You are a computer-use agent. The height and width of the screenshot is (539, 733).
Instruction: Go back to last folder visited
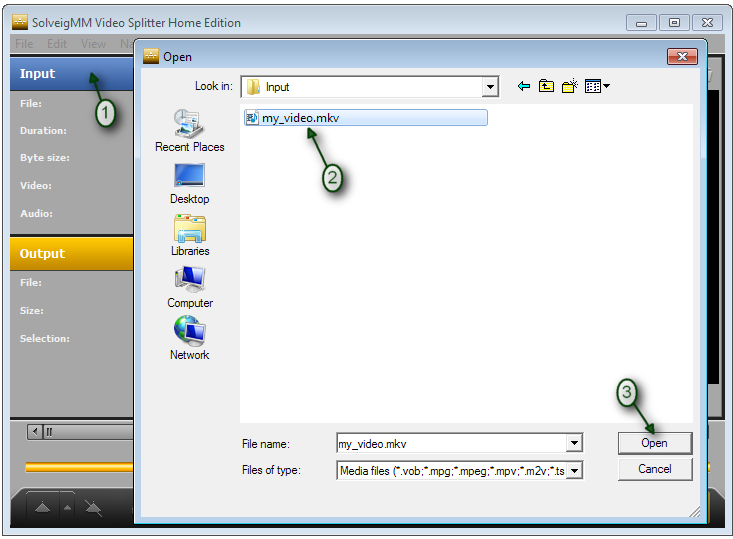[524, 86]
